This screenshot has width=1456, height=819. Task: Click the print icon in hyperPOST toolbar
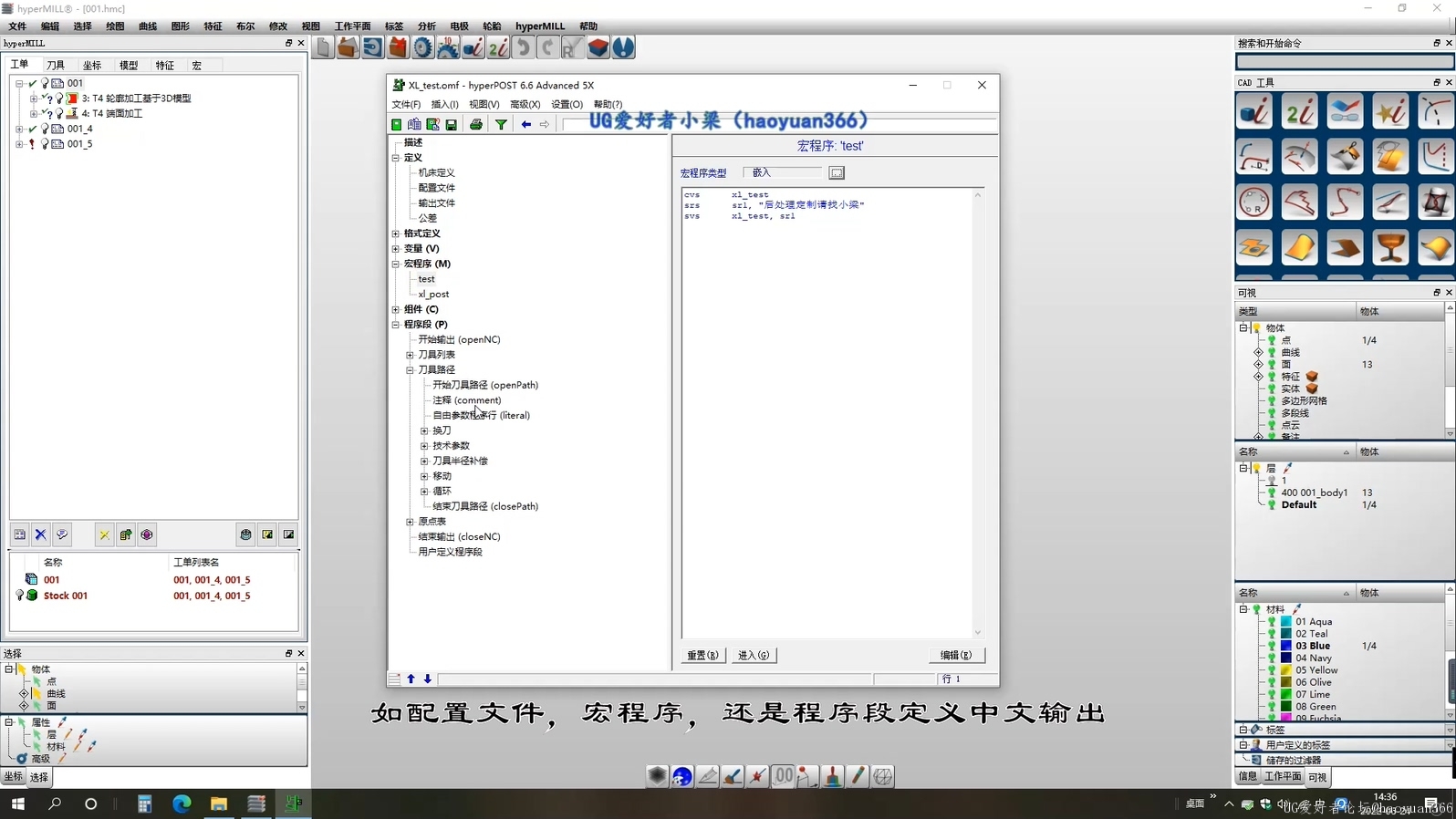pos(476,125)
